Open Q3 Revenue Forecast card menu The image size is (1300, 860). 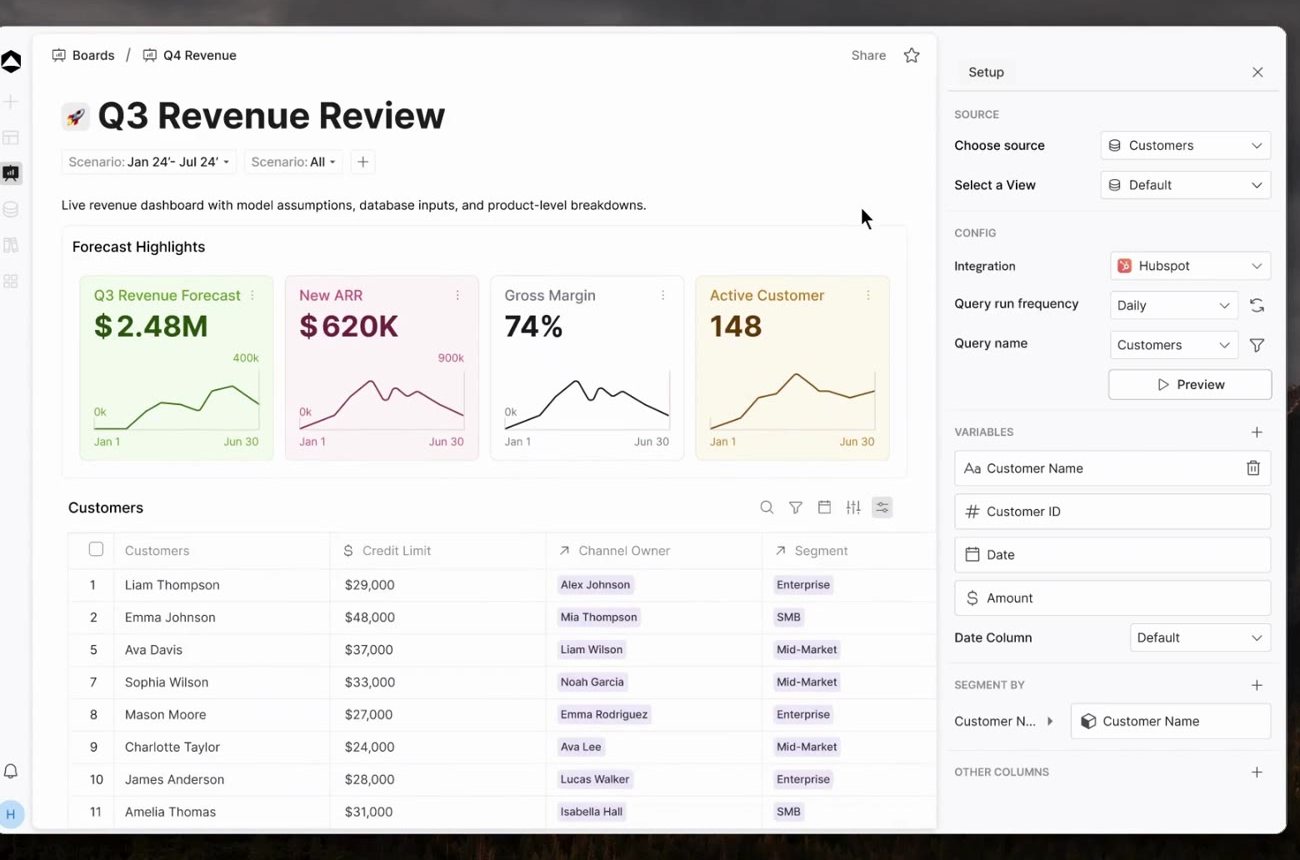point(252,295)
